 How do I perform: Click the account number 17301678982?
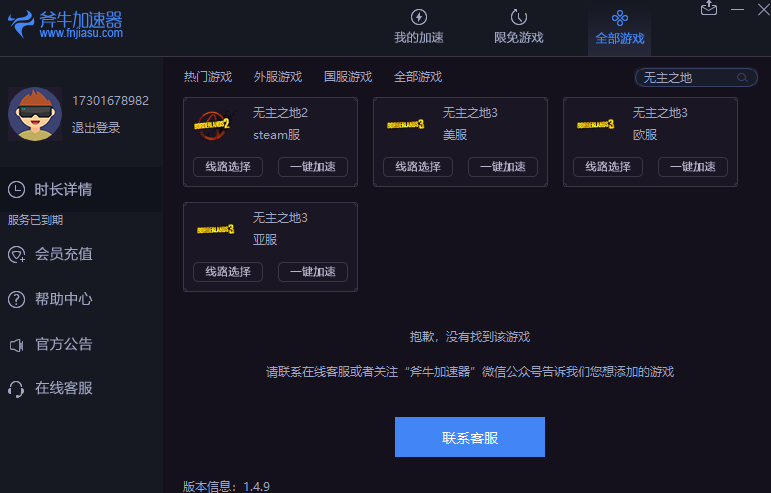pos(110,101)
